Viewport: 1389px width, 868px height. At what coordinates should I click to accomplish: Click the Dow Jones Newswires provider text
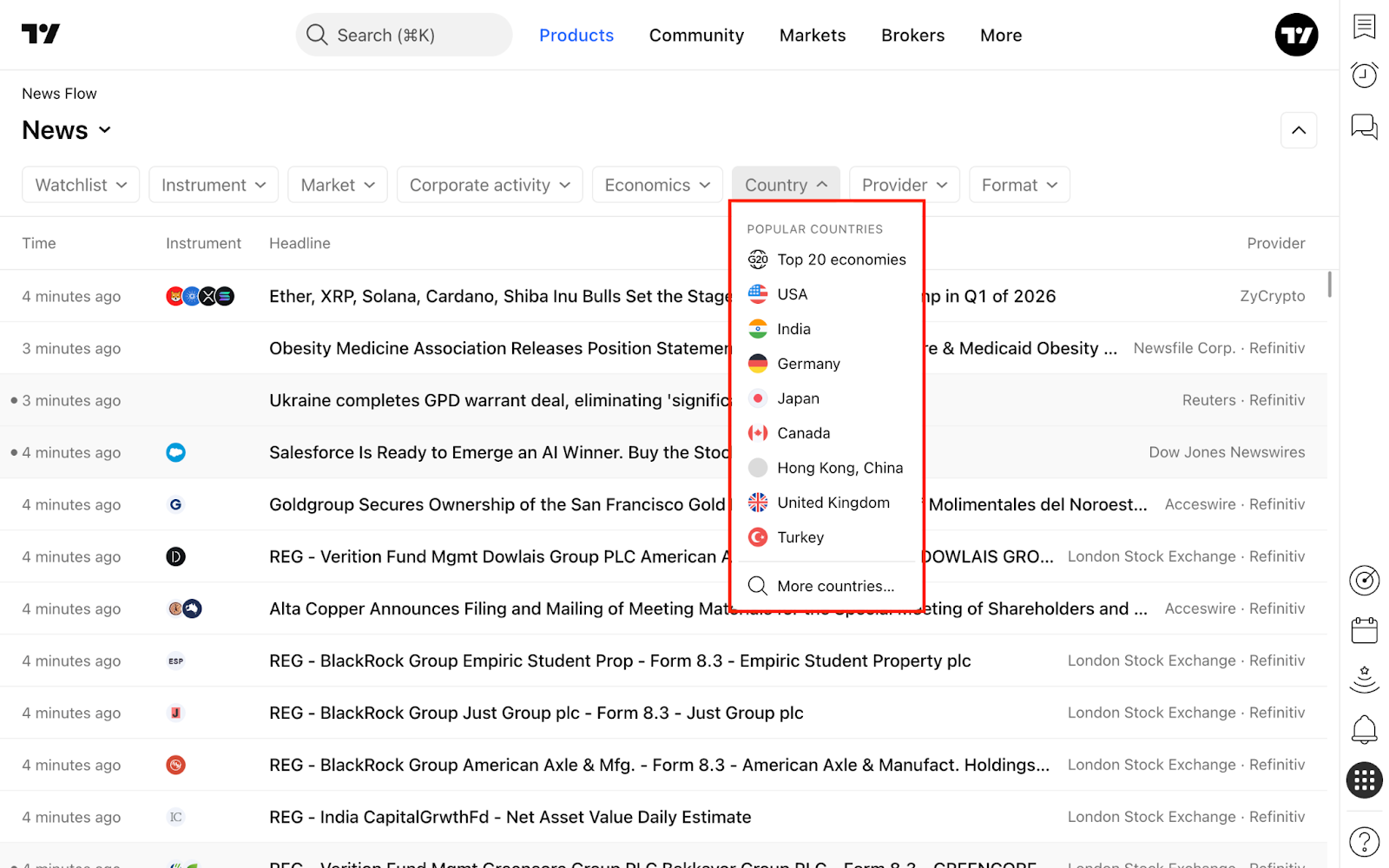point(1227,452)
